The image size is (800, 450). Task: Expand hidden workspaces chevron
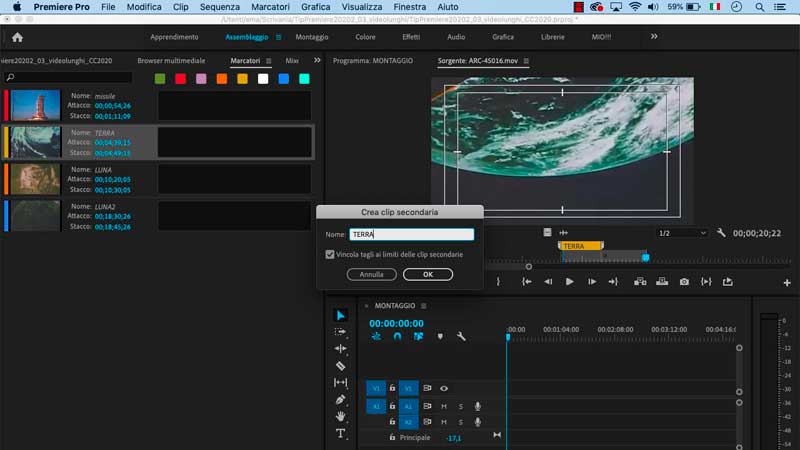[x=654, y=37]
